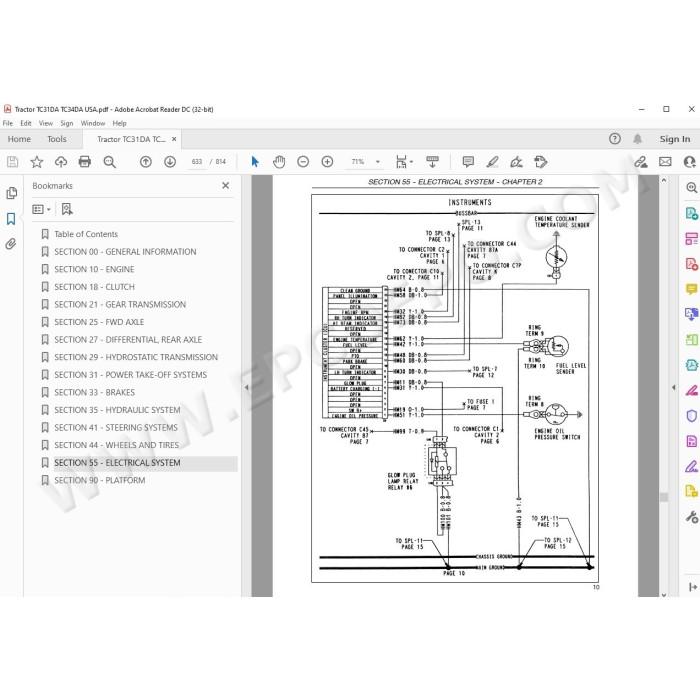Zoom in with plus icon

(x=327, y=162)
